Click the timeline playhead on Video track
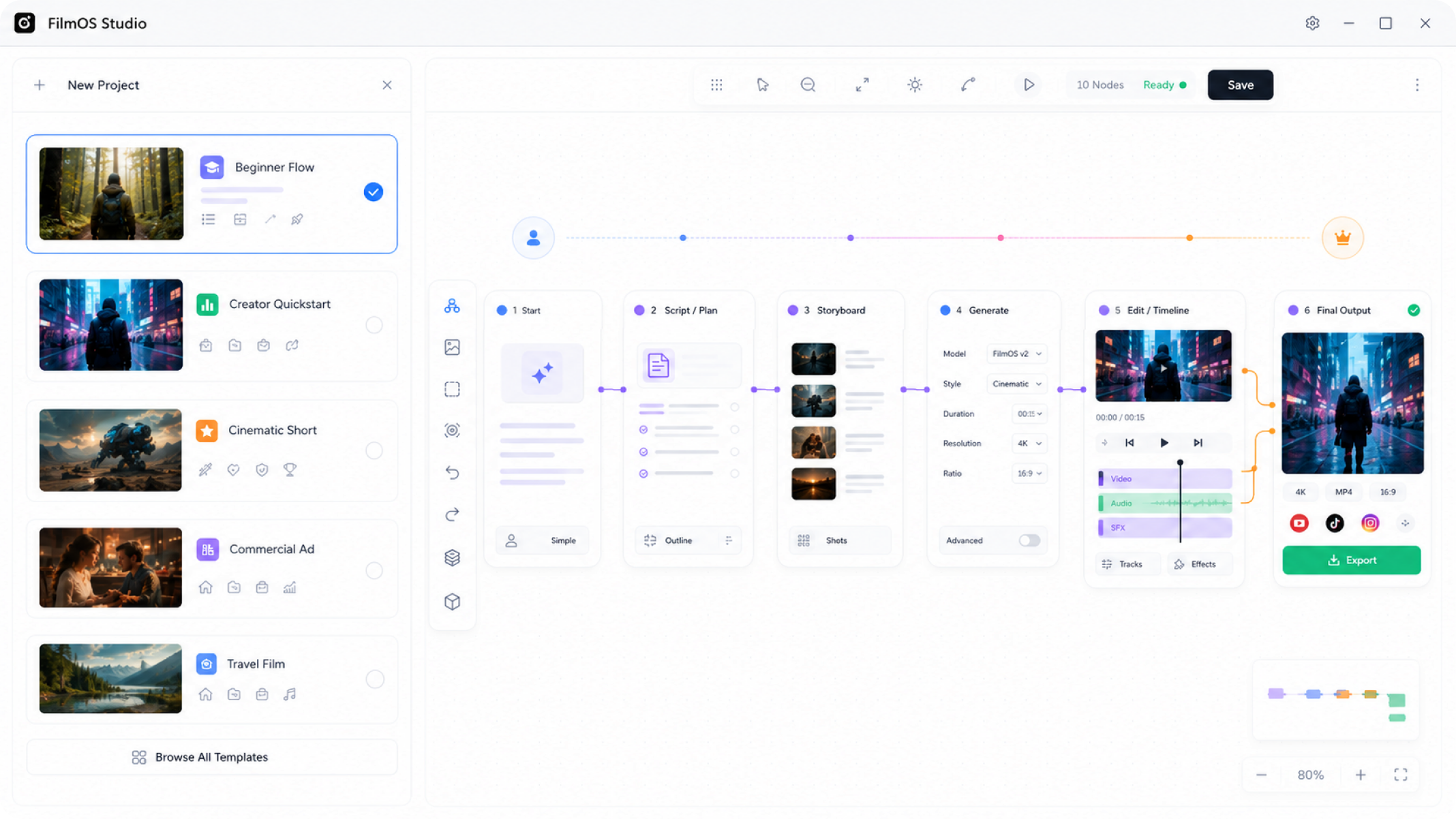 click(x=1180, y=478)
